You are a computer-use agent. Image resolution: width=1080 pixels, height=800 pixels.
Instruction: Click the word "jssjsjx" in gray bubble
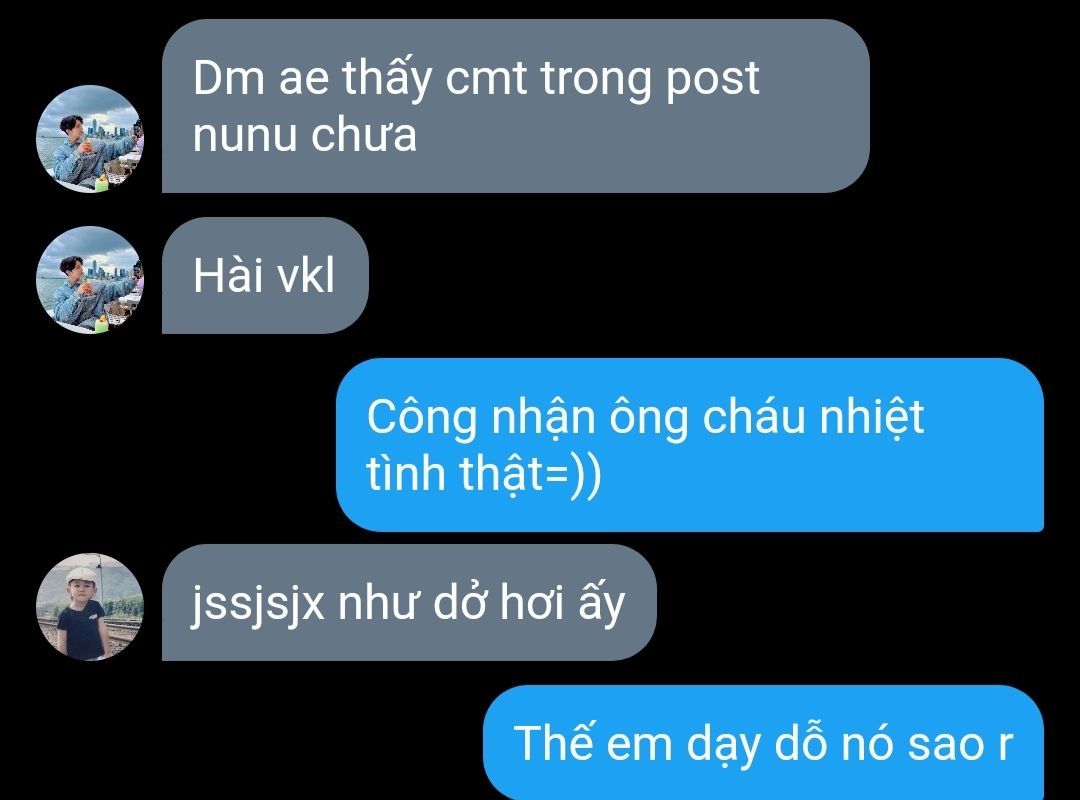click(x=258, y=604)
